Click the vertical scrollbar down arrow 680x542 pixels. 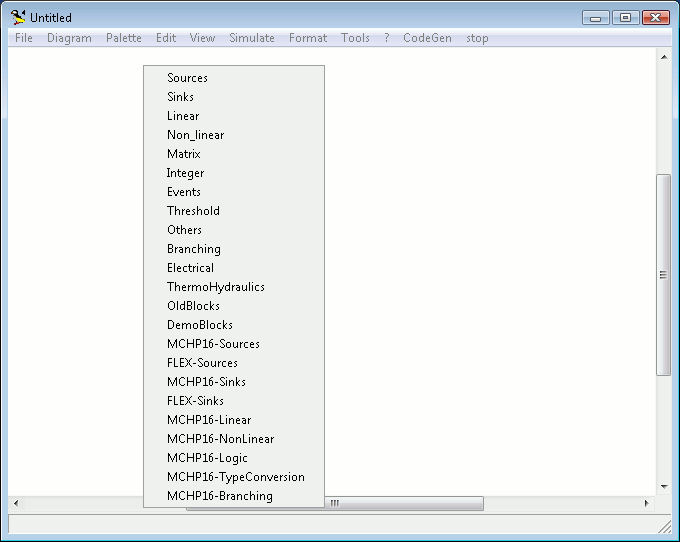pos(664,487)
